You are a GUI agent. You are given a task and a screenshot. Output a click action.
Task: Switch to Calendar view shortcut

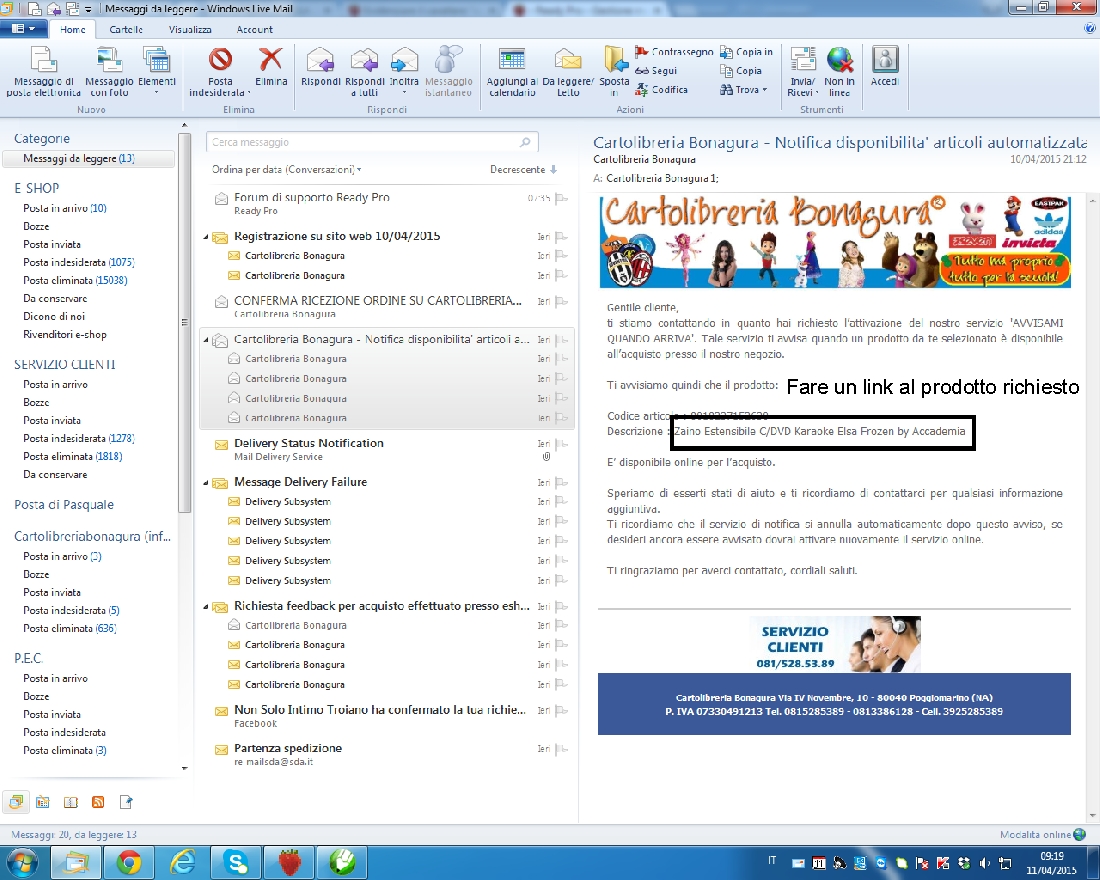pos(43,801)
